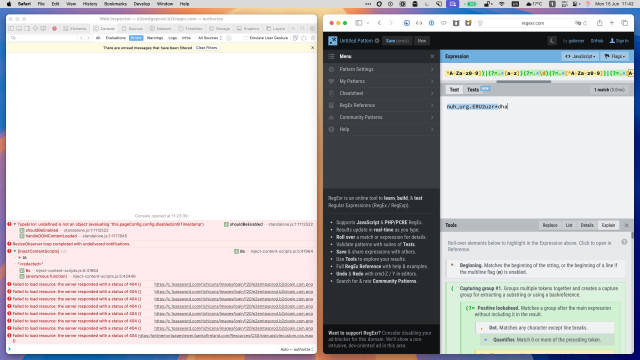Click the red error count indicator in Web Inspector
The height and width of the screenshot is (360, 640).
54,29
